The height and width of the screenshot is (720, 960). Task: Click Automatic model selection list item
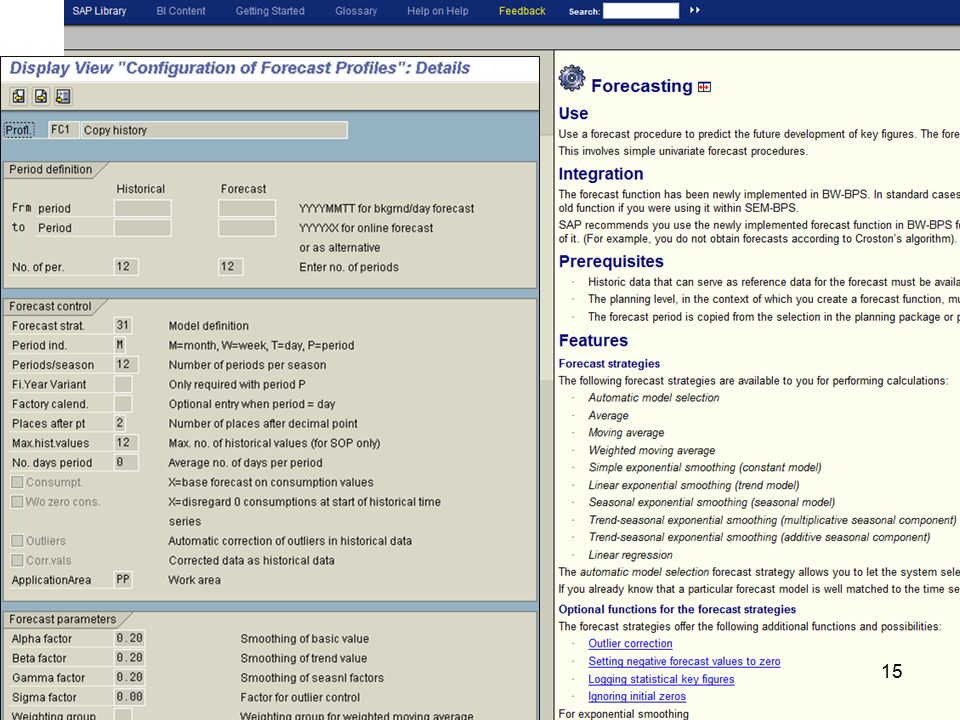click(x=654, y=398)
